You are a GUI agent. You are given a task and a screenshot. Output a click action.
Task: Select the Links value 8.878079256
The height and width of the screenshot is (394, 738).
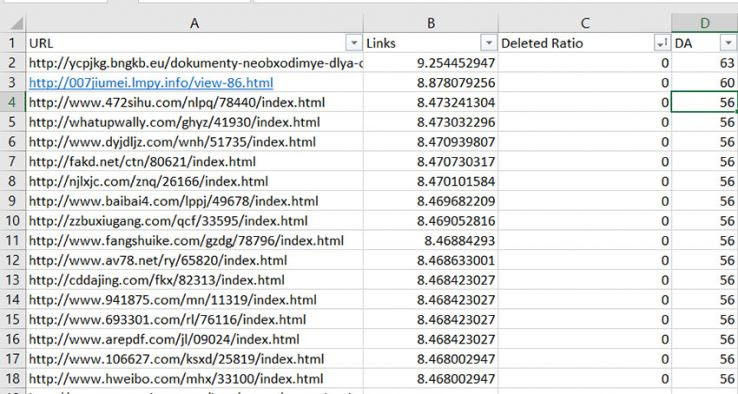coord(431,83)
